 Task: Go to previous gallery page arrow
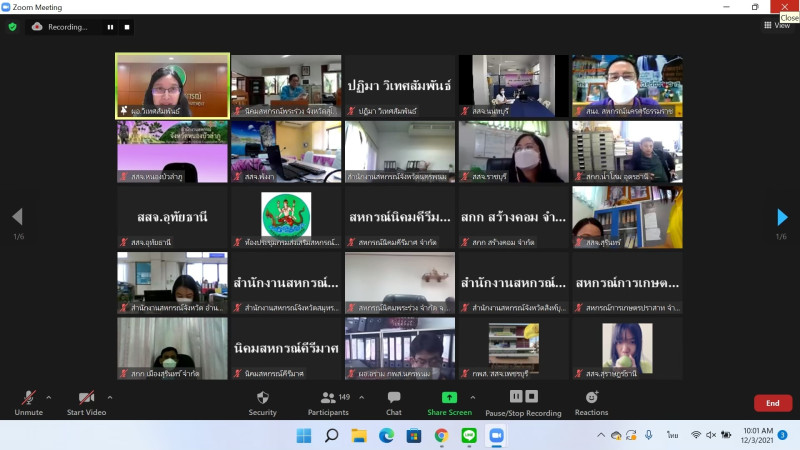pyautogui.click(x=17, y=217)
